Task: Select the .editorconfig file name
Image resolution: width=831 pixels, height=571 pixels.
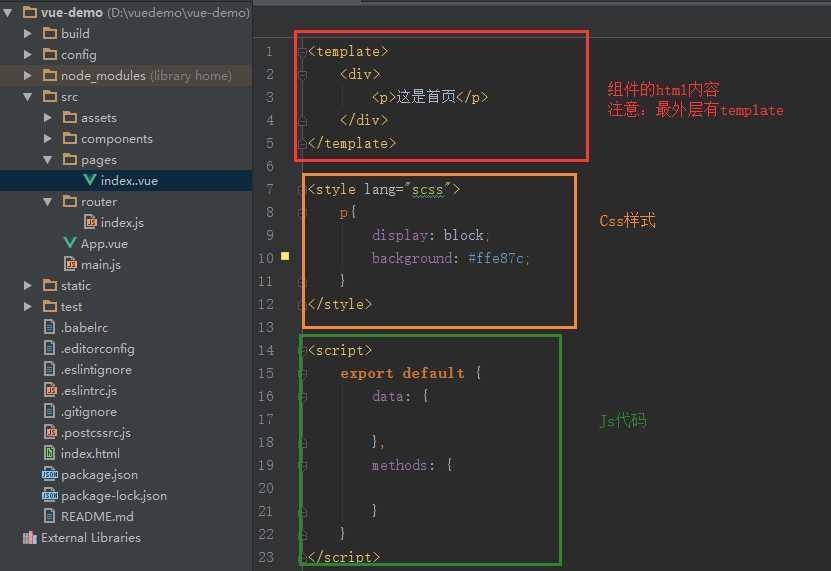Action: (x=98, y=349)
